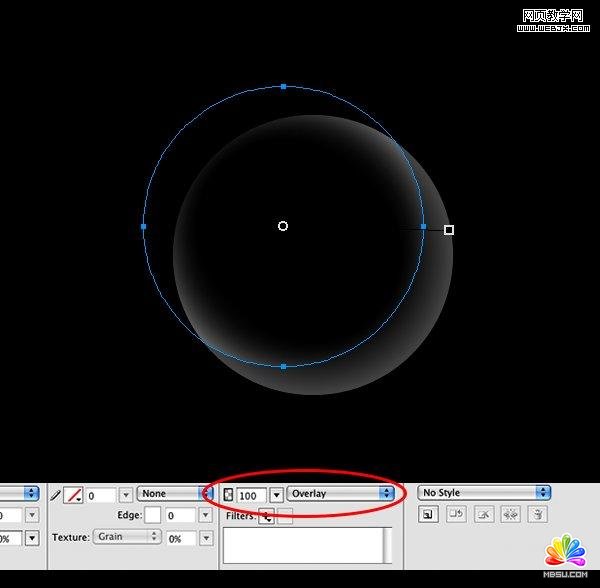600x588 pixels.
Task: Open the stroke color swatch
Action: [x=73, y=494]
